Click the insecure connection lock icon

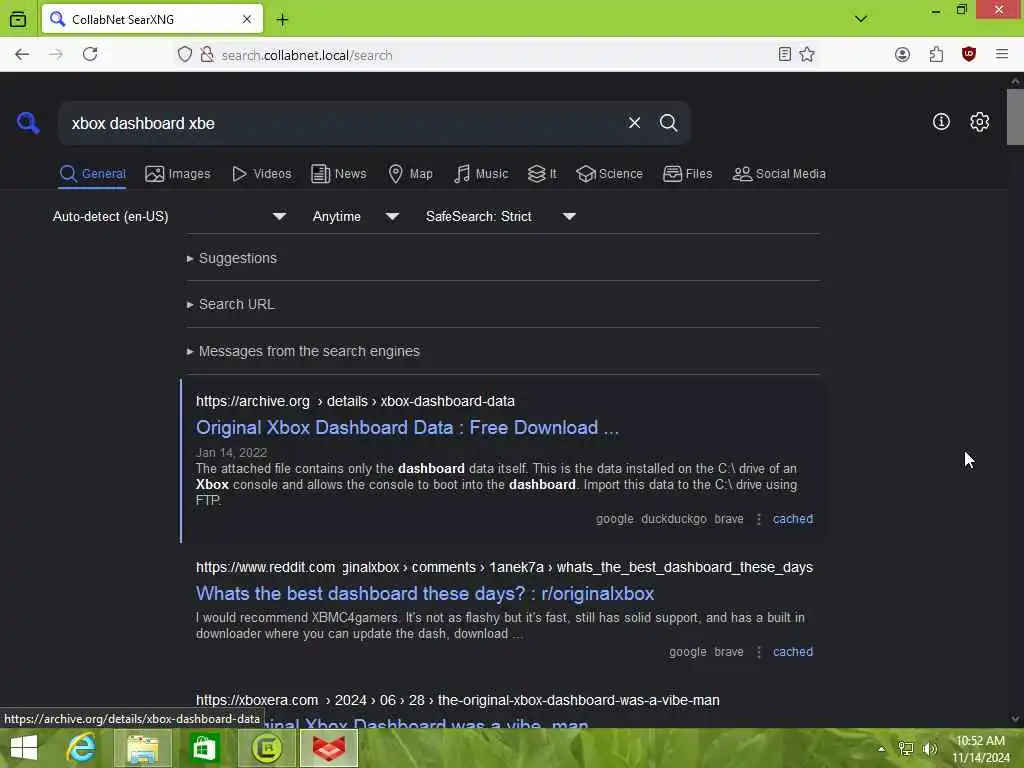click(207, 55)
